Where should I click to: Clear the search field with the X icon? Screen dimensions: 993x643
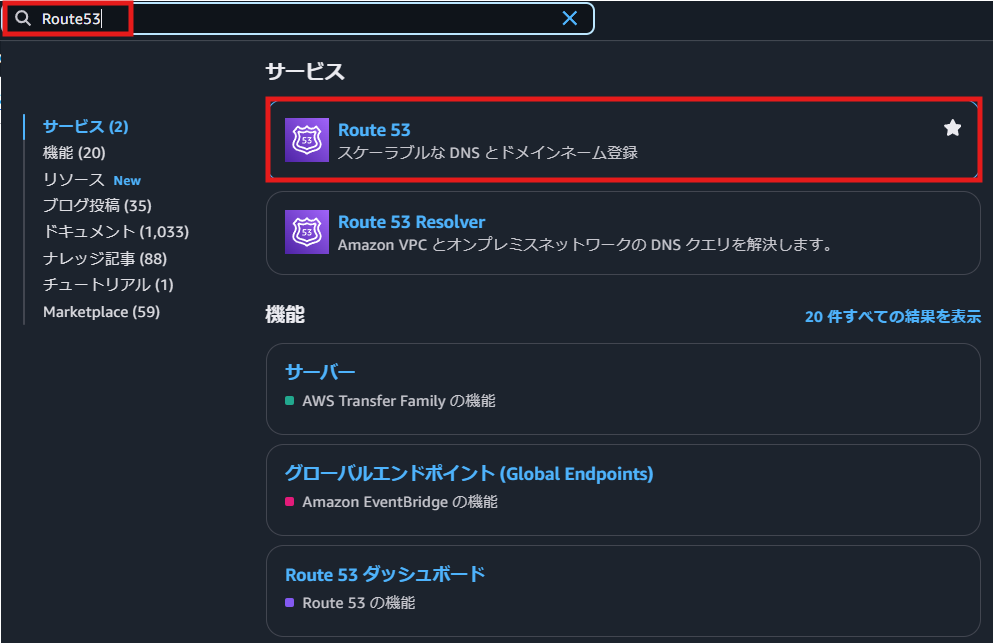[x=570, y=18]
